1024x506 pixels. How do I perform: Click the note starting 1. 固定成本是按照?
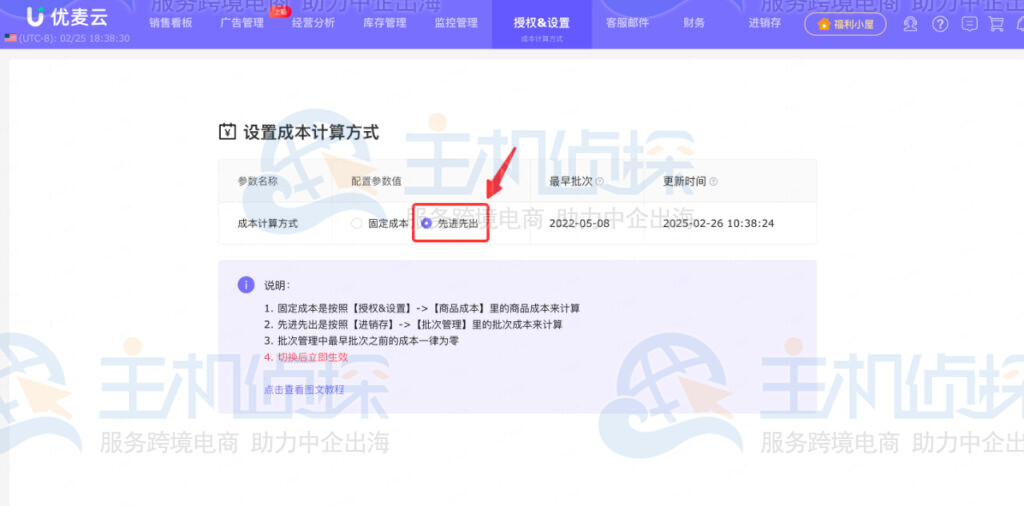pyautogui.click(x=422, y=308)
